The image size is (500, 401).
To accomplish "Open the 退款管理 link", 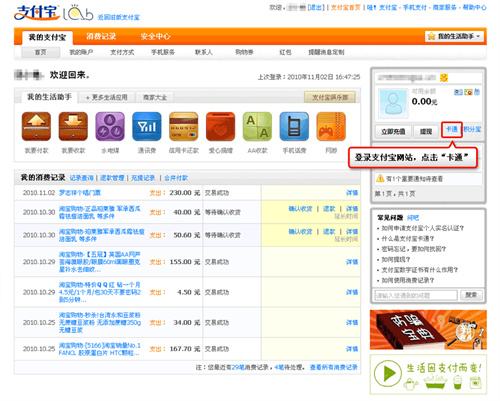I will click(x=112, y=178).
